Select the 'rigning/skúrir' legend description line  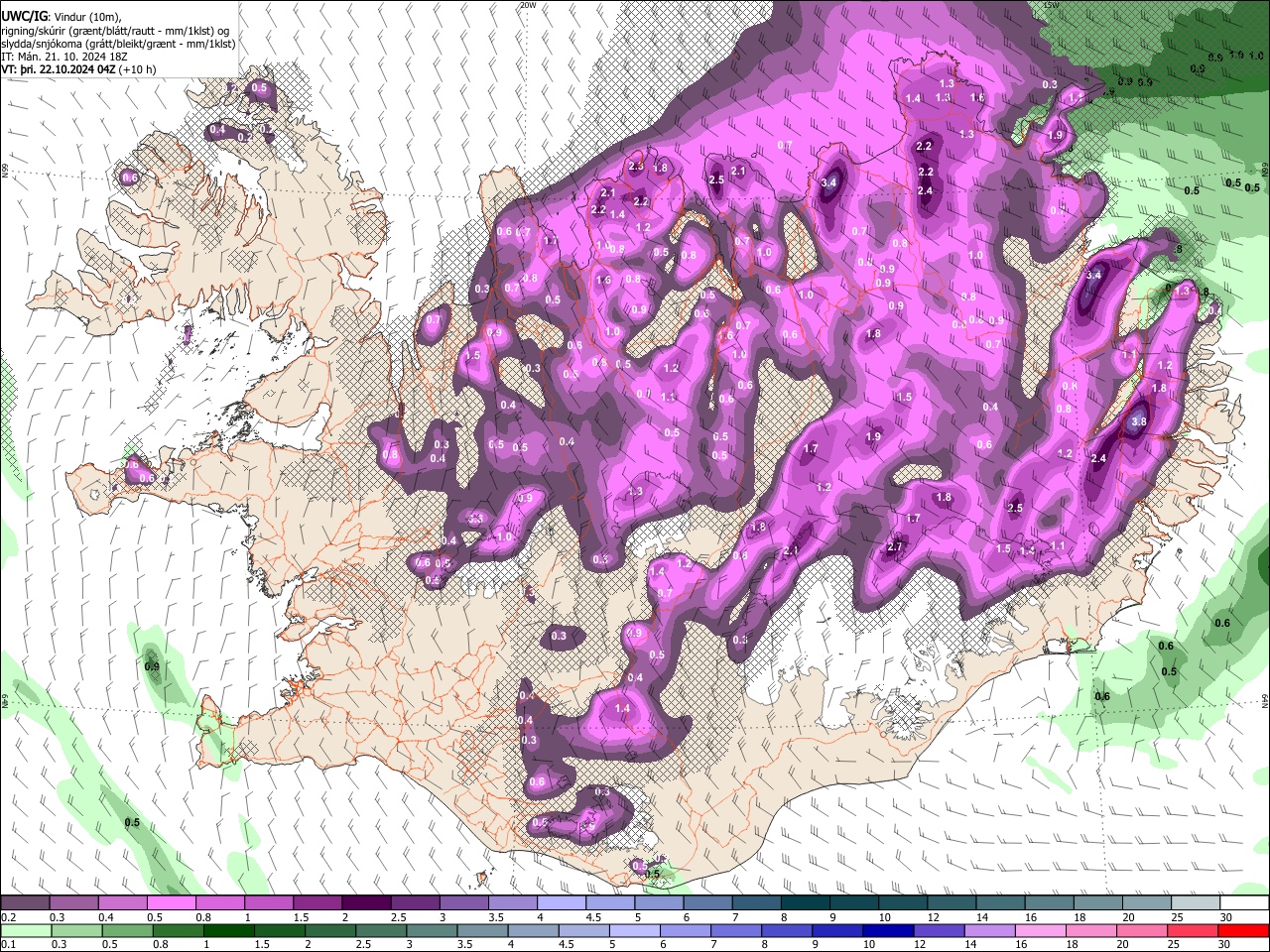[116, 31]
